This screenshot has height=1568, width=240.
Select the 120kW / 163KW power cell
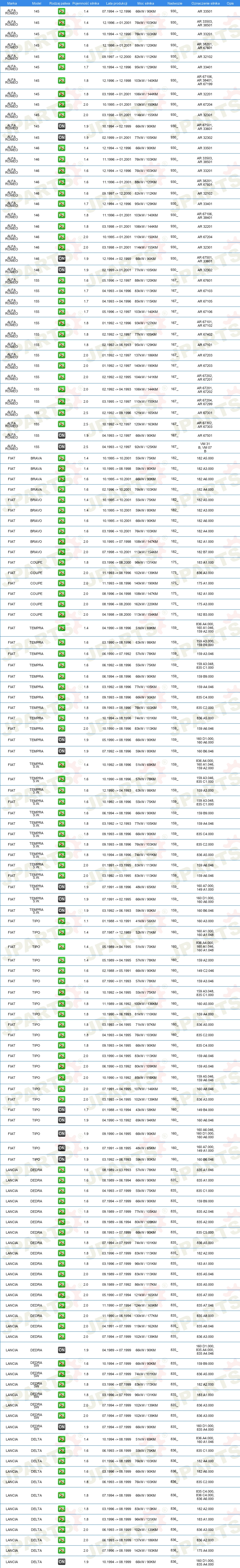coord(145,424)
